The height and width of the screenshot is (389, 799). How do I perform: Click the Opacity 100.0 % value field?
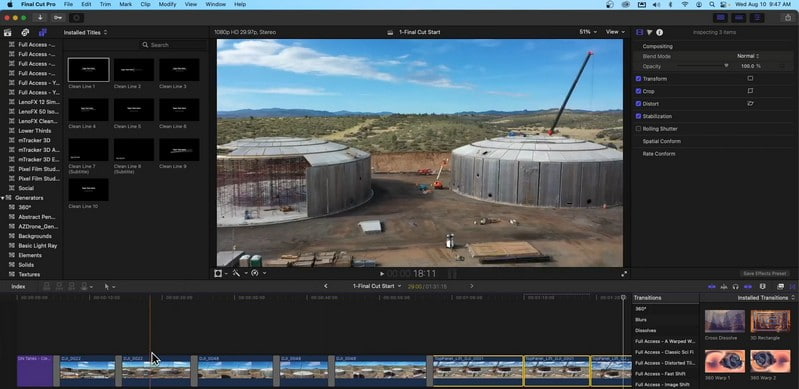(x=751, y=66)
